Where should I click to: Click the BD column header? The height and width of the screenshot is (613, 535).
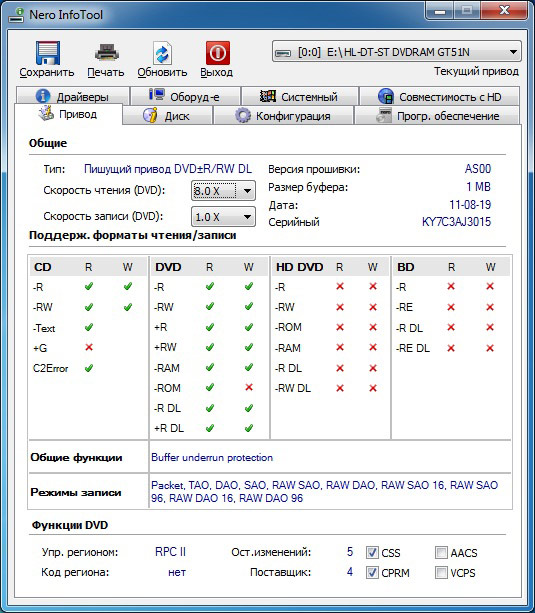(x=406, y=267)
